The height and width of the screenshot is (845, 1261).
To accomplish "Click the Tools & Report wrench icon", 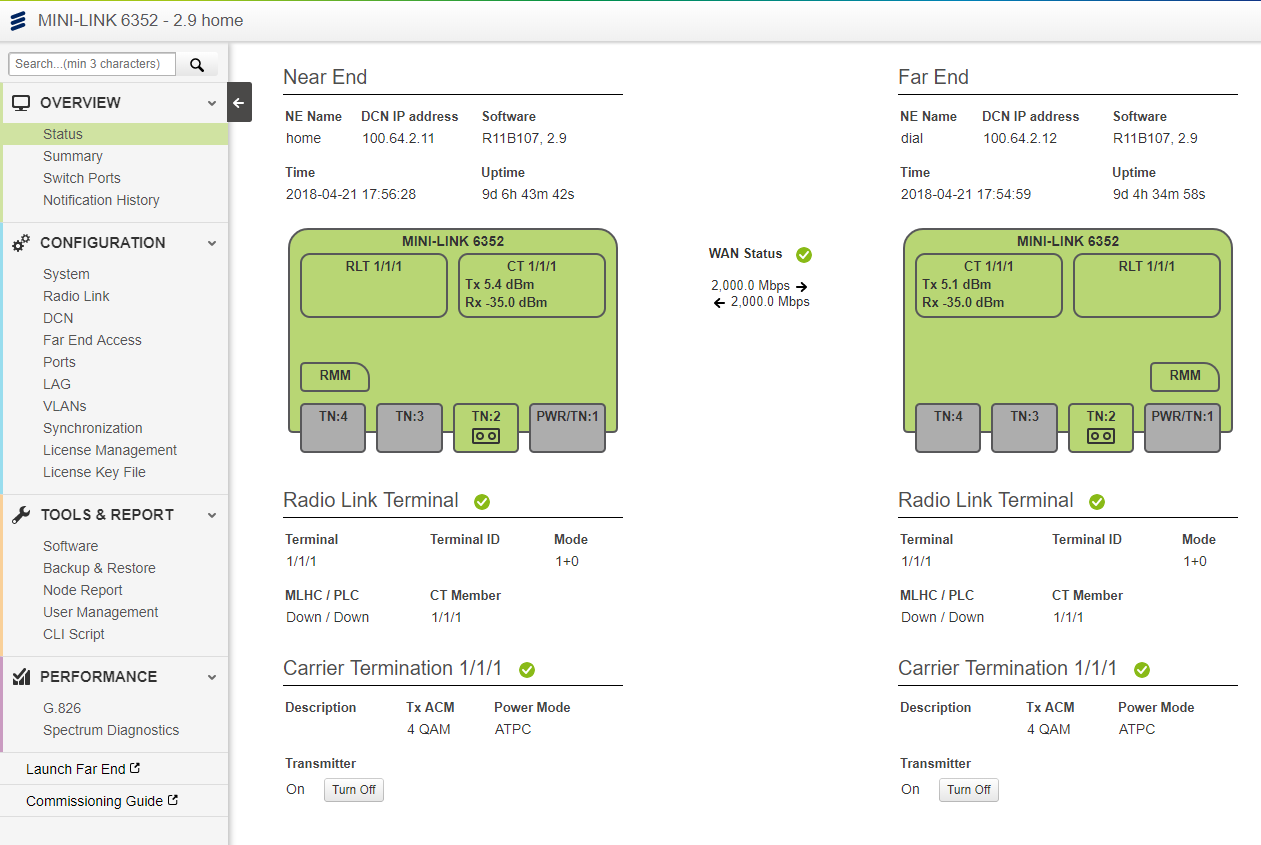I will 21,514.
